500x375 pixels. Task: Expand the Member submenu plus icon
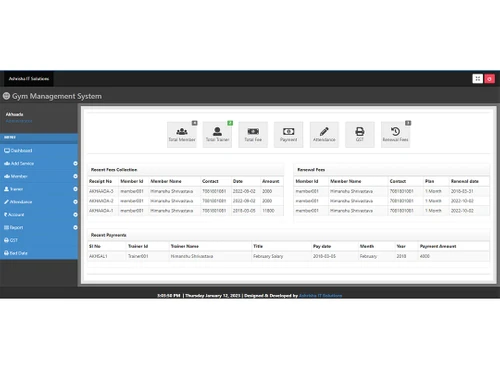75,176
